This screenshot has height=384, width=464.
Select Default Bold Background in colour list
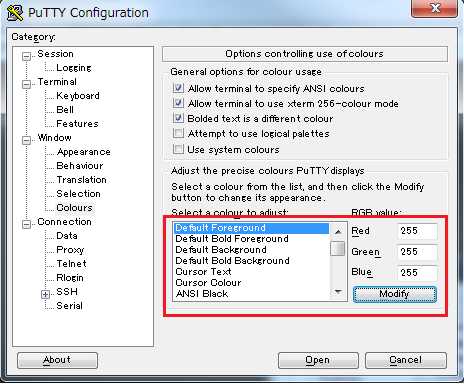coord(251,261)
